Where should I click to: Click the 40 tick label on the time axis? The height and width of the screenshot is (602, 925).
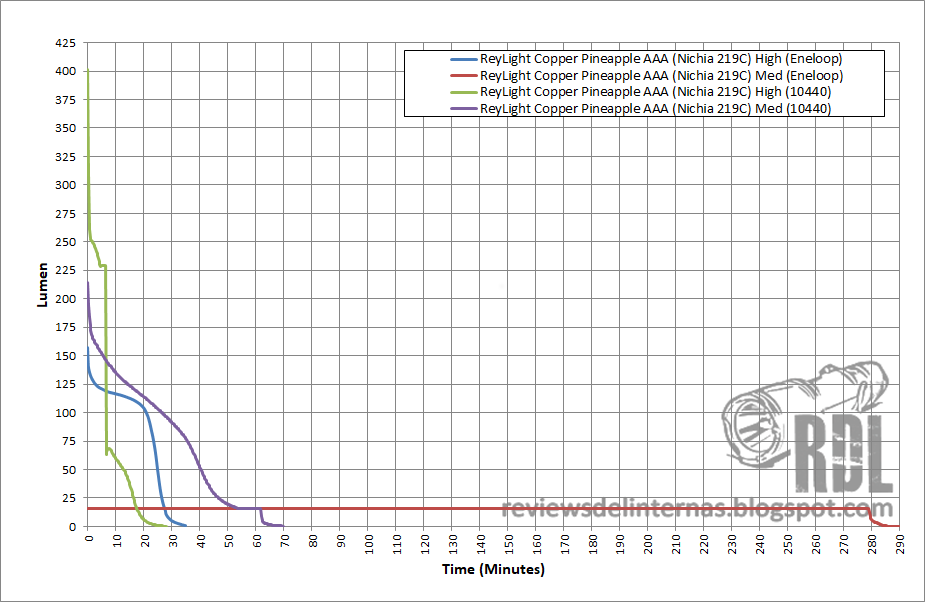(x=201, y=540)
